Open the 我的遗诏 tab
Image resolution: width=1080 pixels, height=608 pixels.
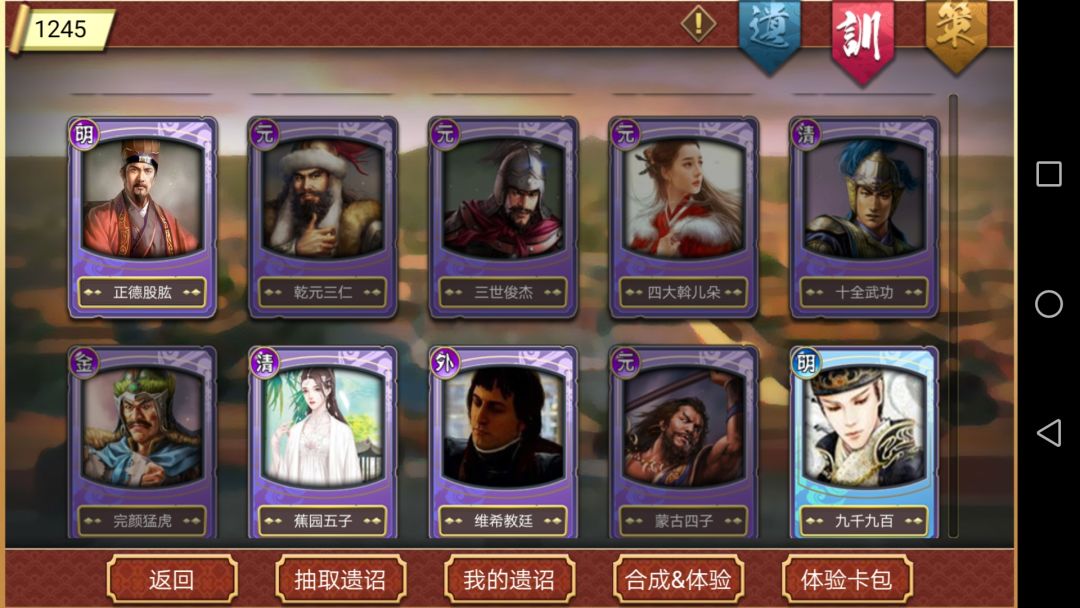(x=510, y=579)
